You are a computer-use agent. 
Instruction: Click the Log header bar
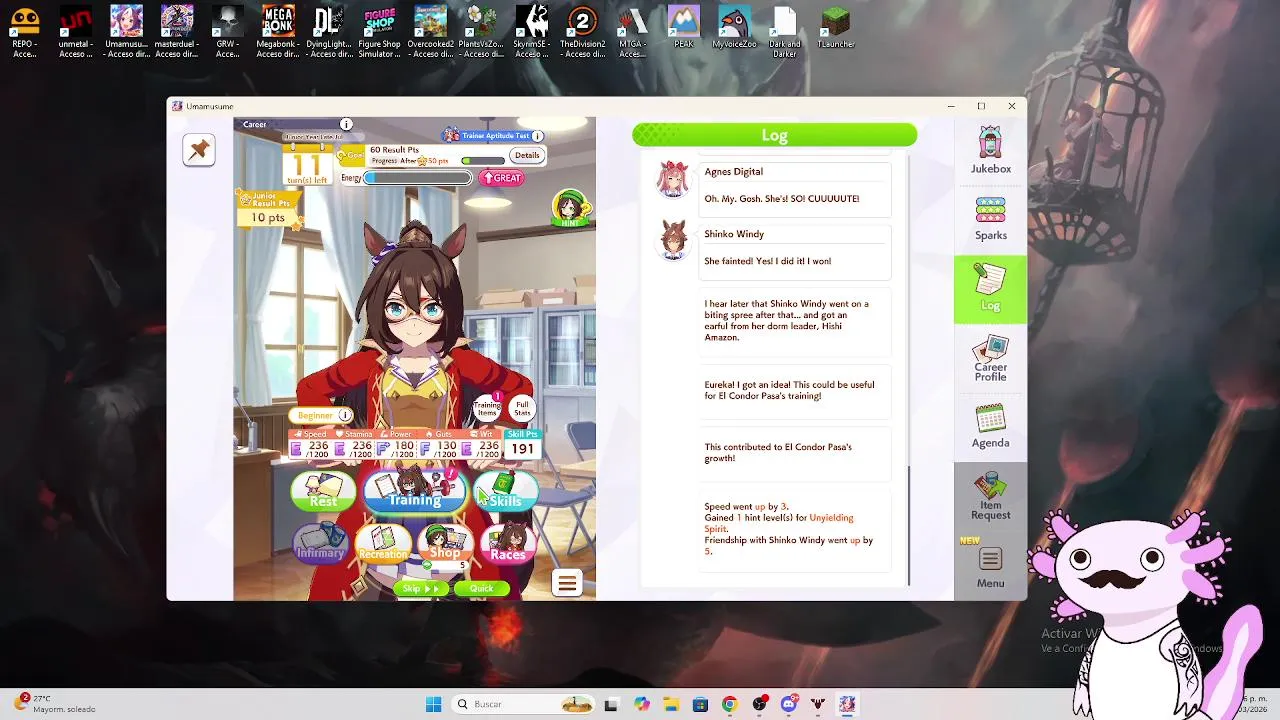[774, 135]
